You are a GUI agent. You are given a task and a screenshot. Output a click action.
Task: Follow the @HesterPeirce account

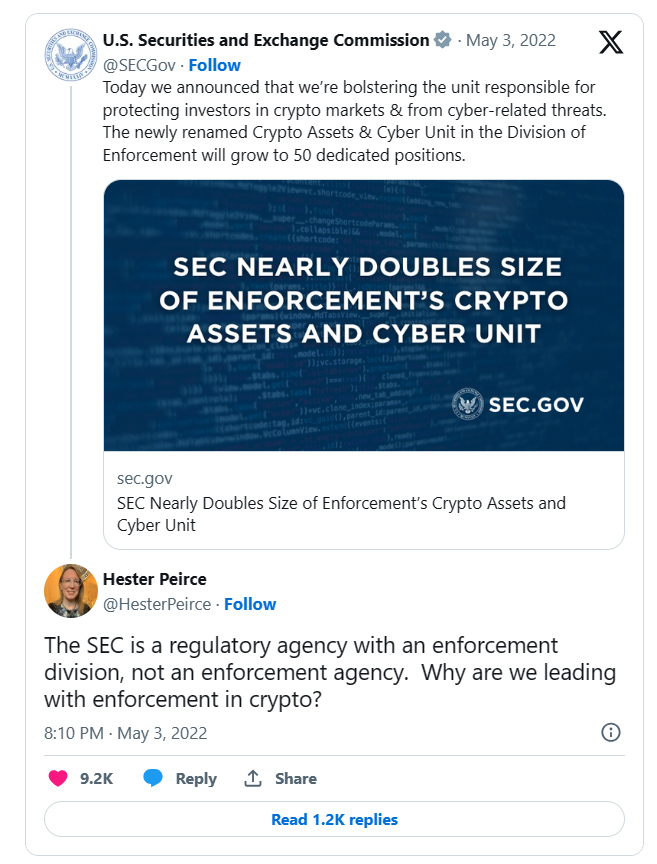pos(250,604)
